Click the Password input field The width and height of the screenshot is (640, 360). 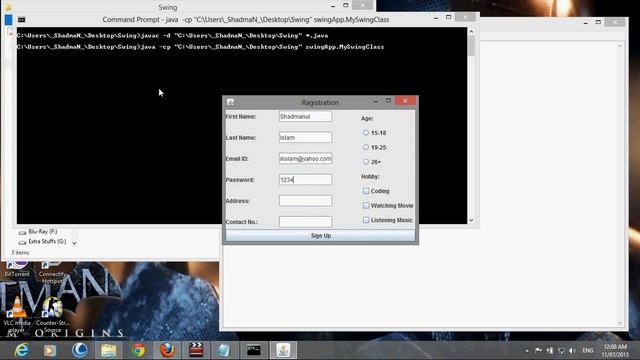pyautogui.click(x=305, y=180)
